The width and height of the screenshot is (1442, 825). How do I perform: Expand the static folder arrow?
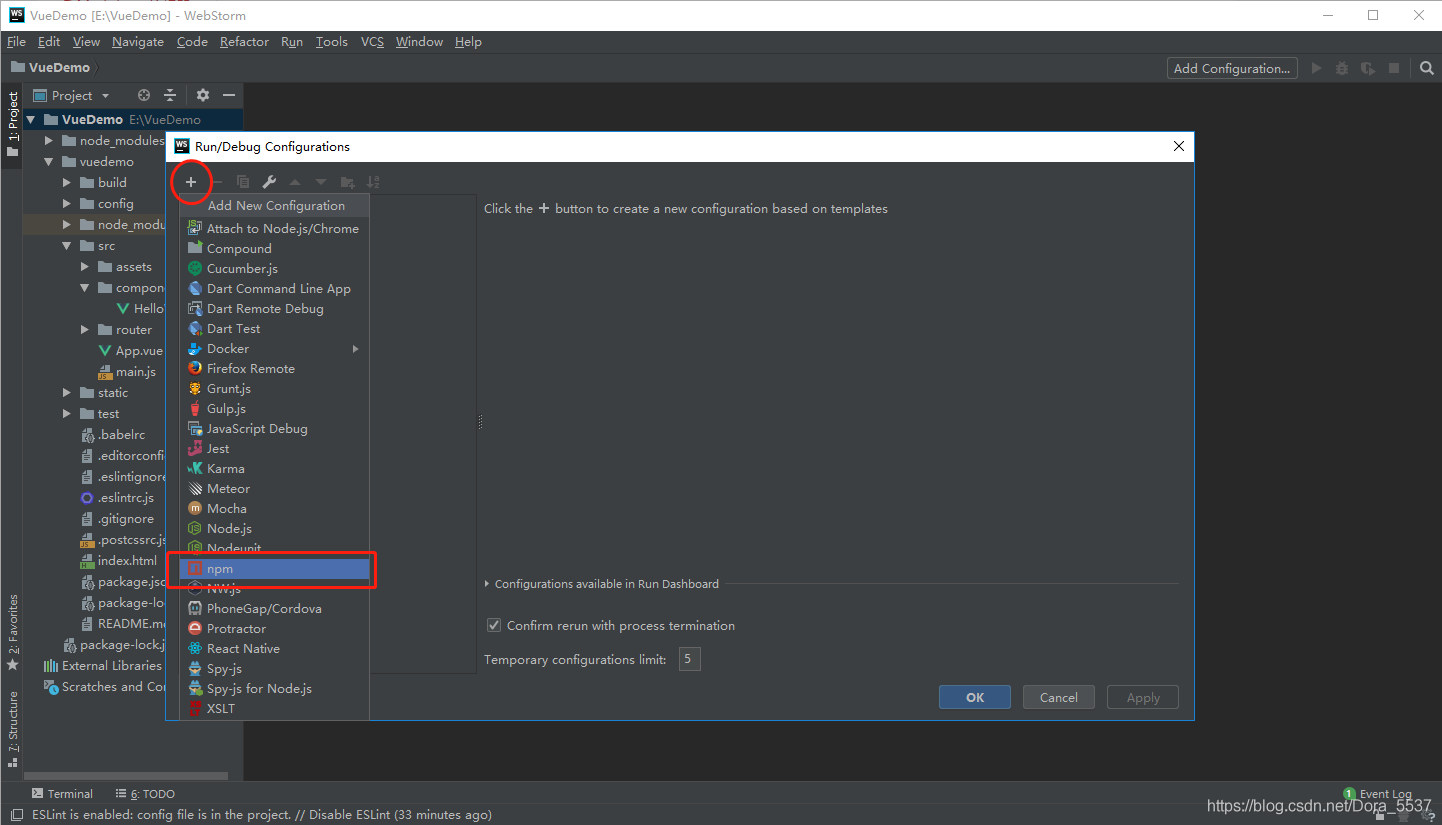[67, 393]
